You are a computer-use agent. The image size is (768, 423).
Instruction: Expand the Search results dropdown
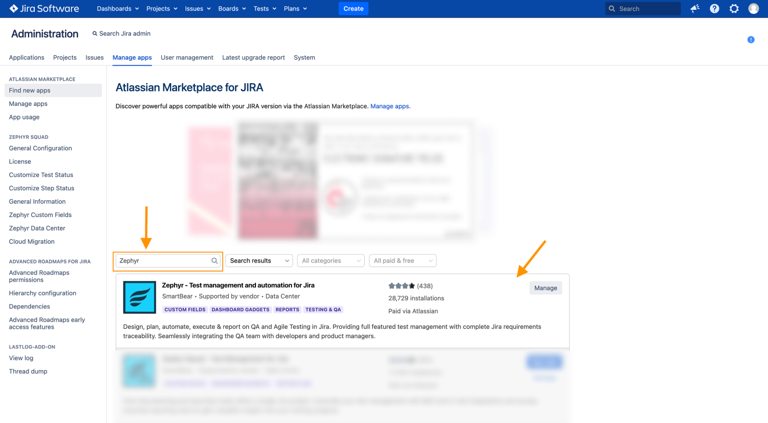click(x=259, y=261)
